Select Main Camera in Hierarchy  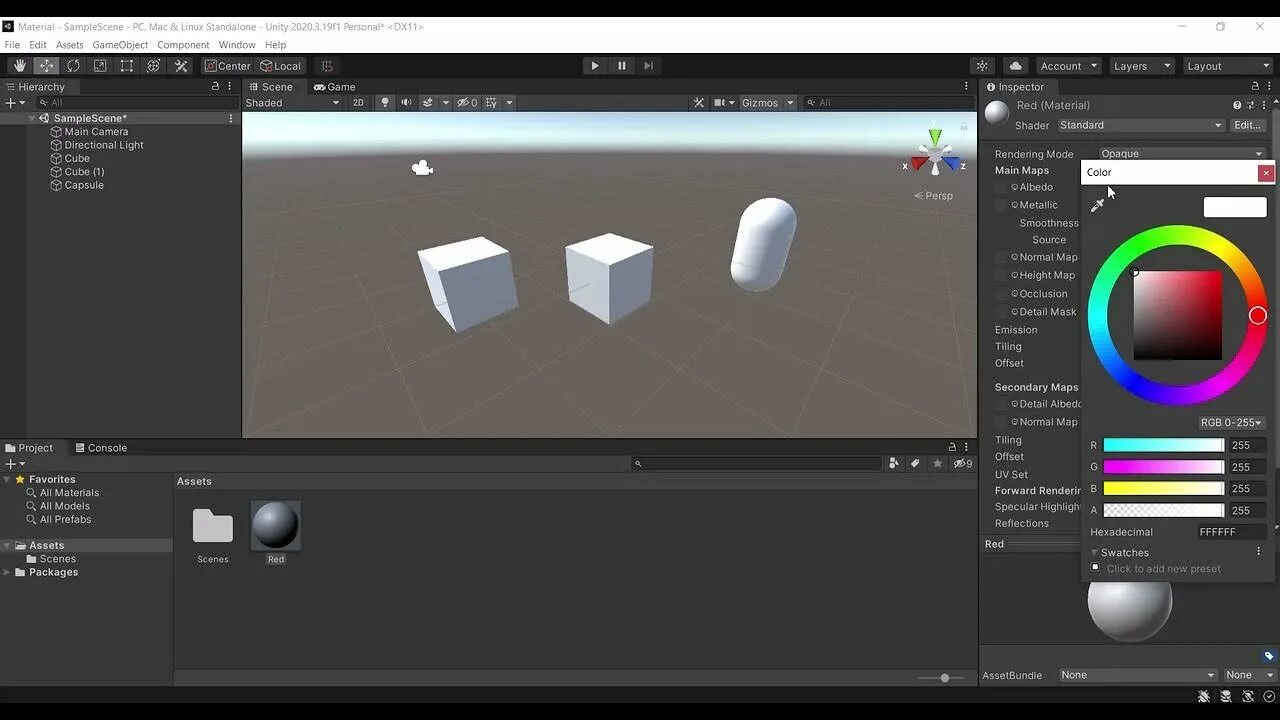[96, 132]
